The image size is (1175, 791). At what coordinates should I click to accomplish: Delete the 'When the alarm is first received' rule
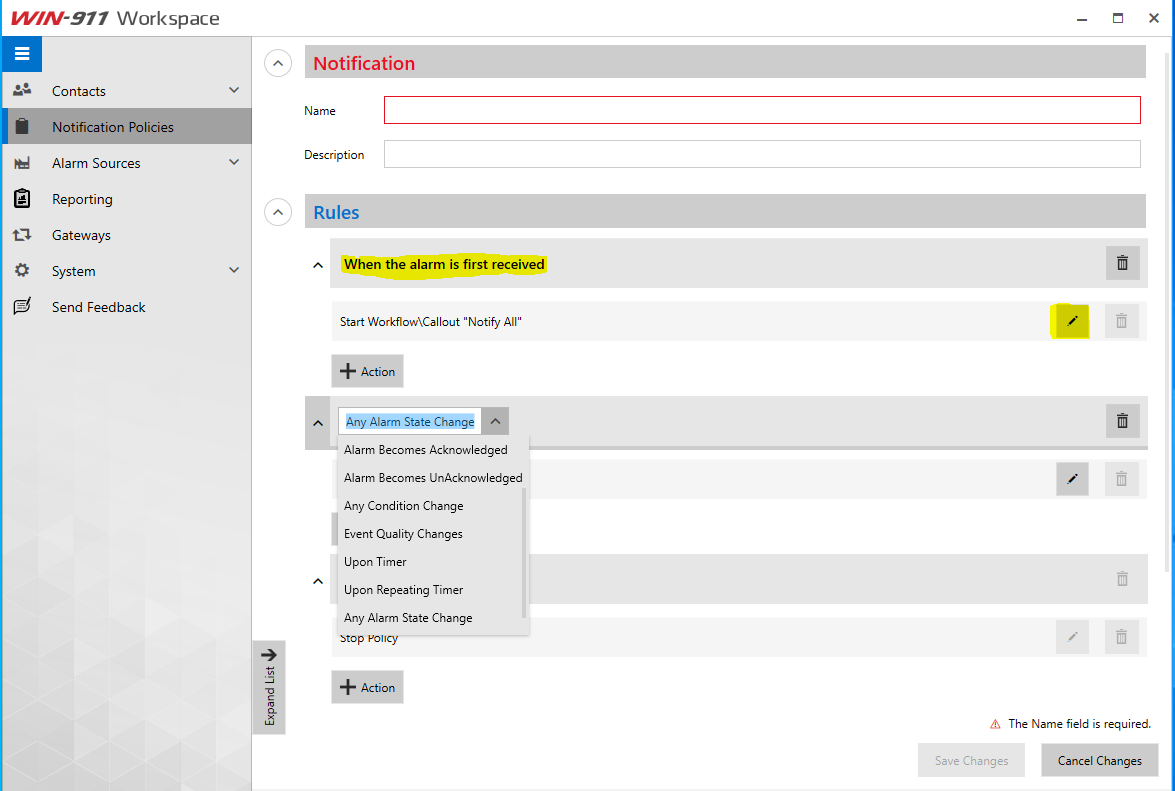(x=1123, y=263)
